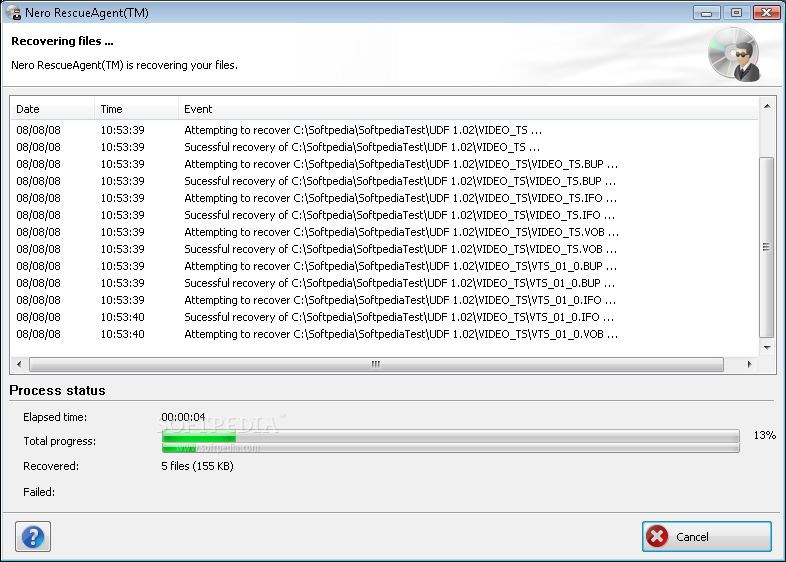Maximize the Nero RescueAgent window
The height and width of the screenshot is (562, 786).
[736, 13]
